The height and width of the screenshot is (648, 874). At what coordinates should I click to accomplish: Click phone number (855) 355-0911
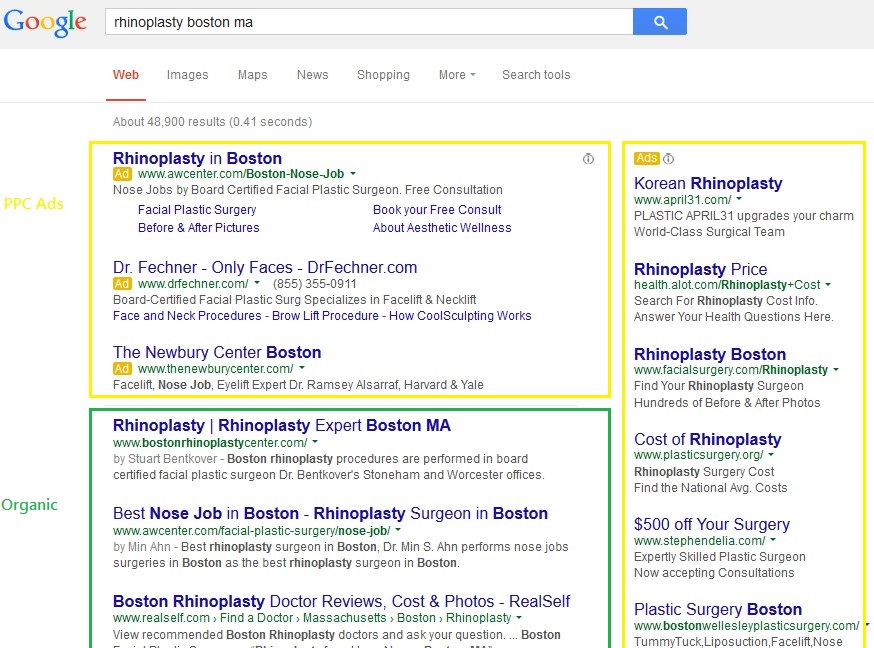pos(314,284)
